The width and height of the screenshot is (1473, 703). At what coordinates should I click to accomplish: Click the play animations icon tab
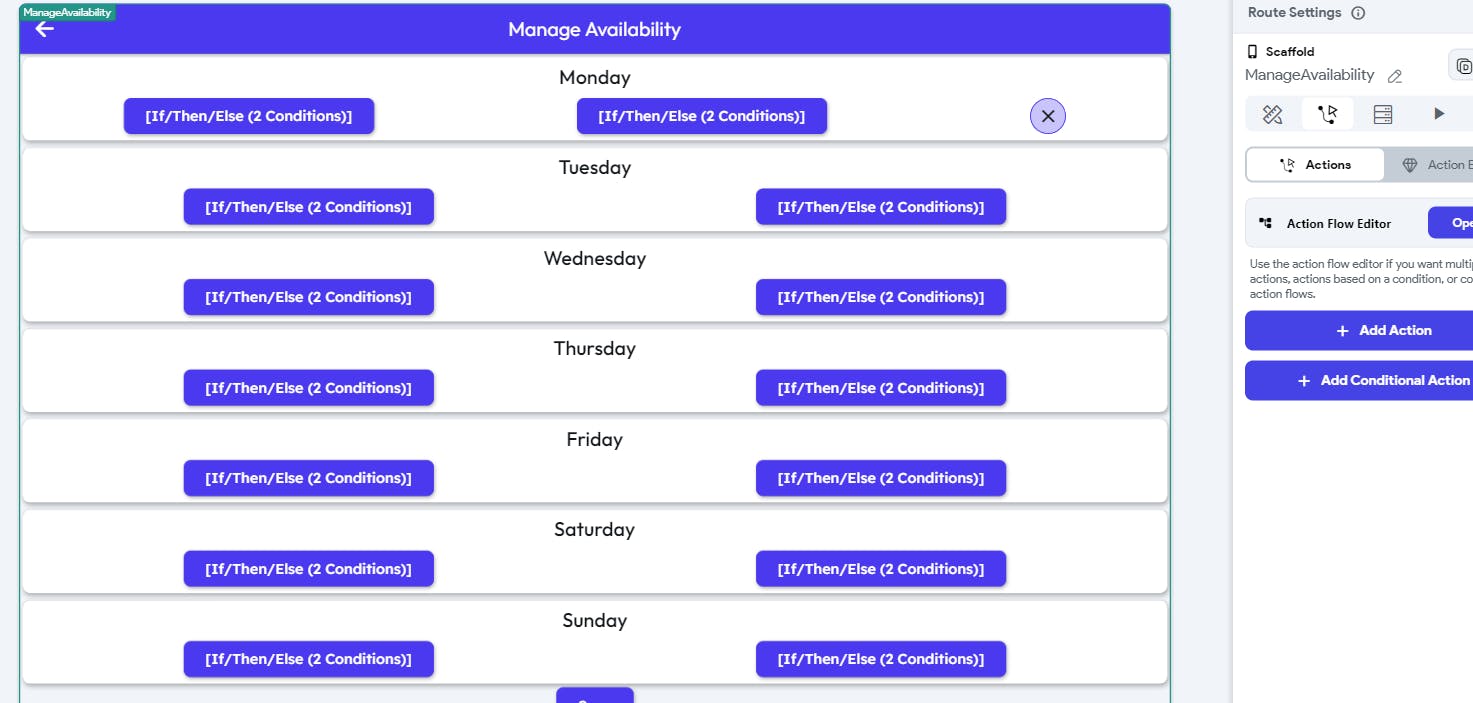1439,114
